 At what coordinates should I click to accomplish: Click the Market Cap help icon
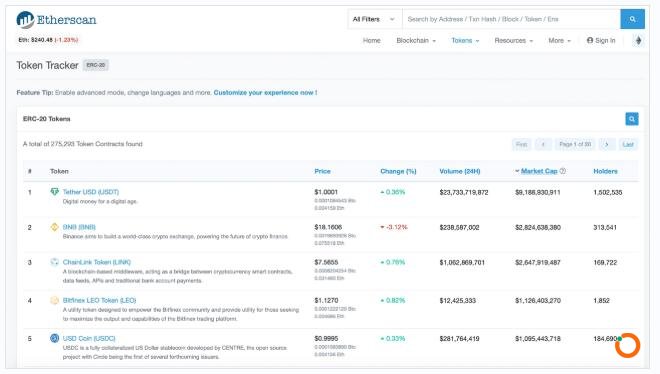point(563,171)
